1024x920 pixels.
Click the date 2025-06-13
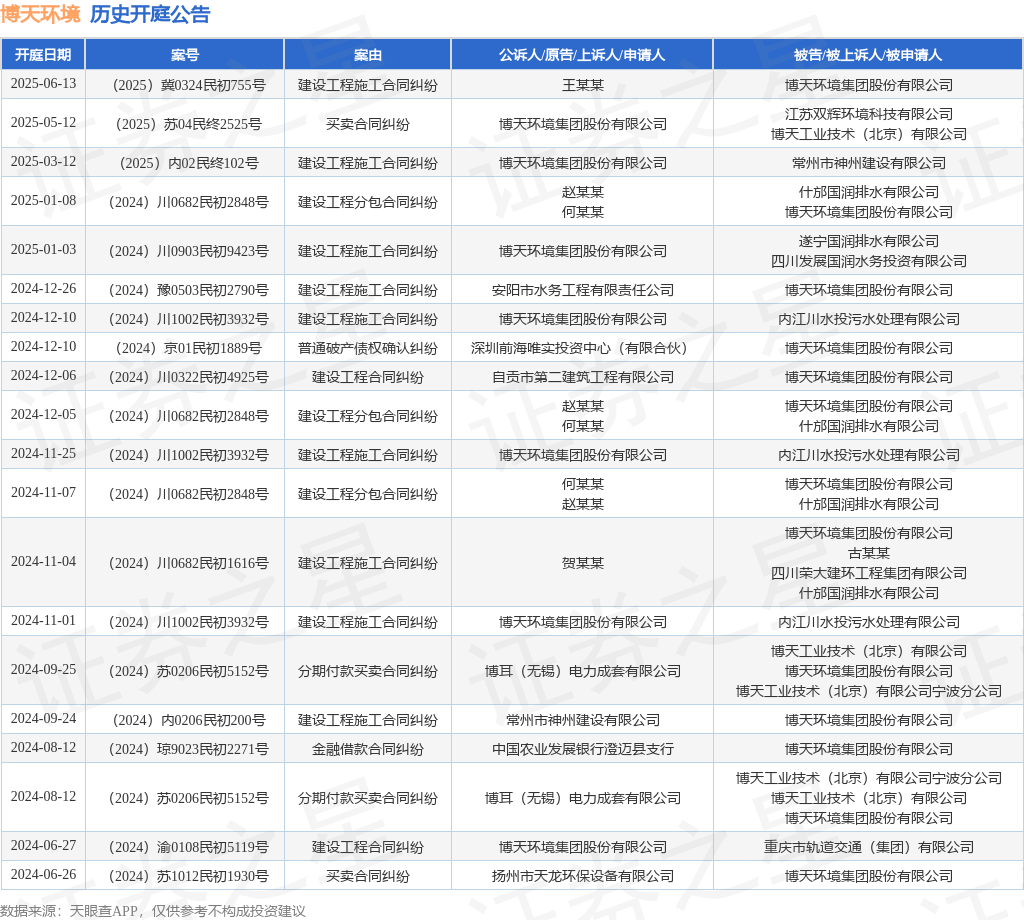[43, 84]
